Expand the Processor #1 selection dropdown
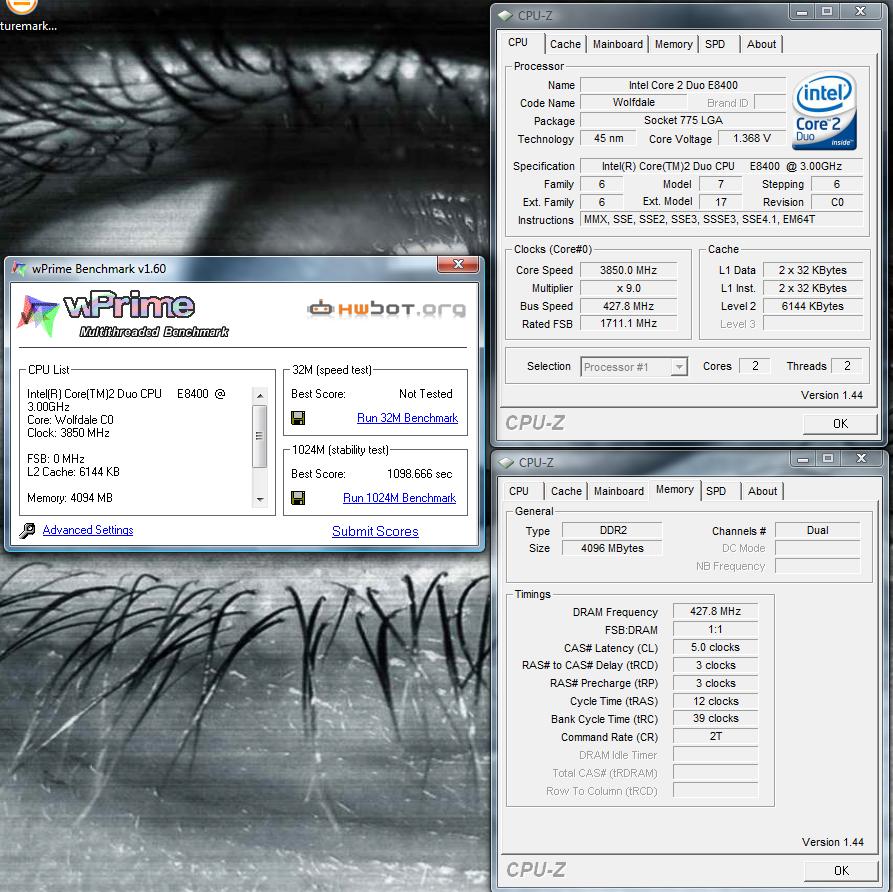The height and width of the screenshot is (892, 893). click(x=679, y=367)
